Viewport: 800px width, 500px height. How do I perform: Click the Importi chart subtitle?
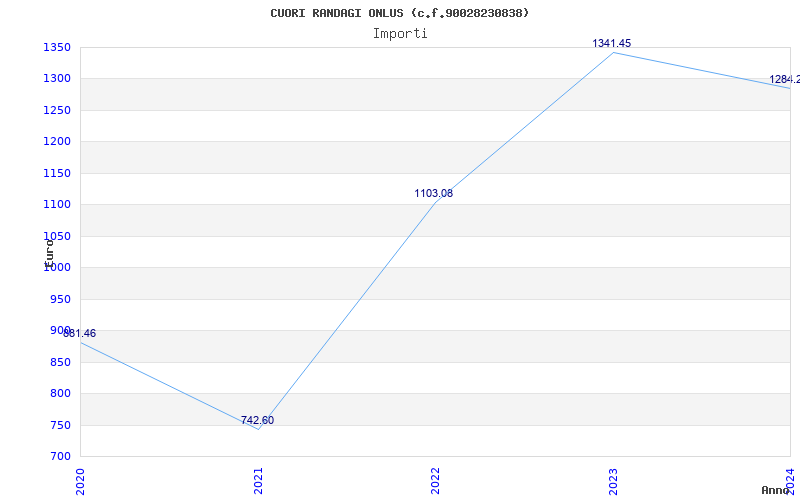pos(400,34)
